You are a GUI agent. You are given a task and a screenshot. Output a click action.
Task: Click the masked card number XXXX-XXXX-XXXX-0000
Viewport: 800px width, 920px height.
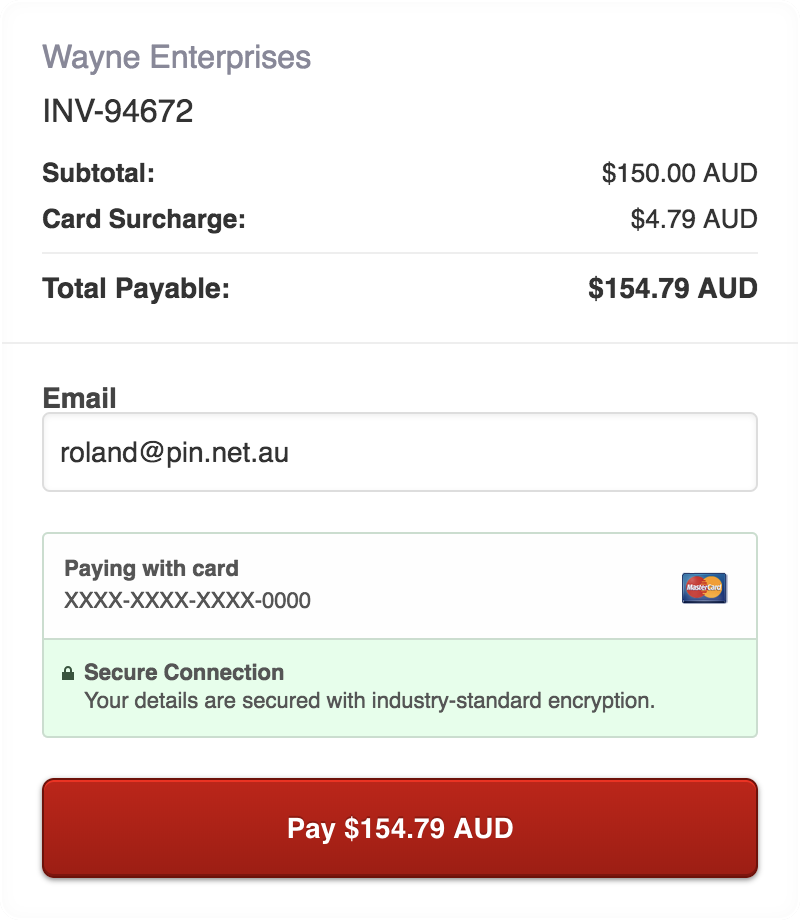pyautogui.click(x=187, y=600)
